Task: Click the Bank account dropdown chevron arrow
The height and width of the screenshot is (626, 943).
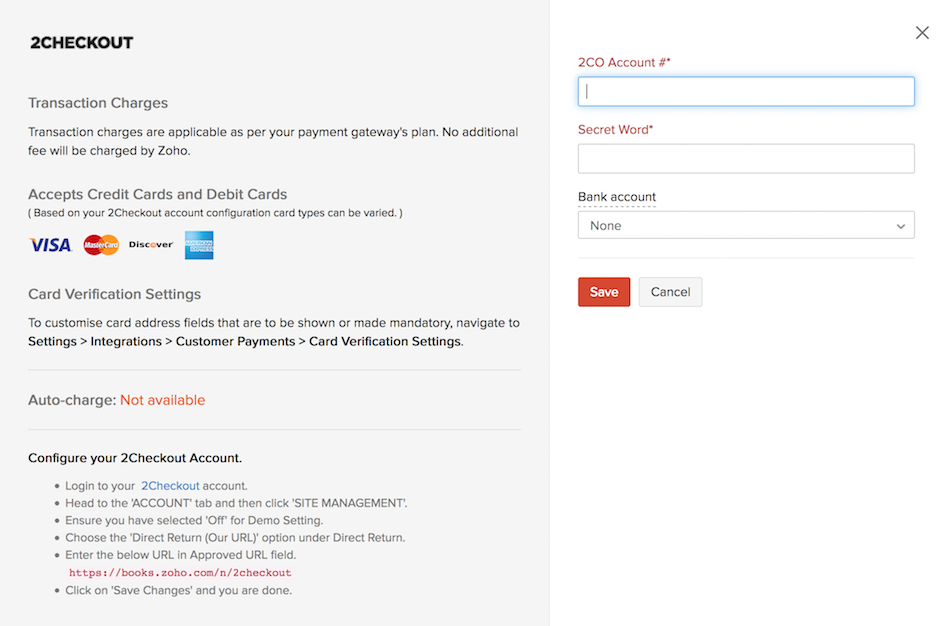Action: [901, 226]
